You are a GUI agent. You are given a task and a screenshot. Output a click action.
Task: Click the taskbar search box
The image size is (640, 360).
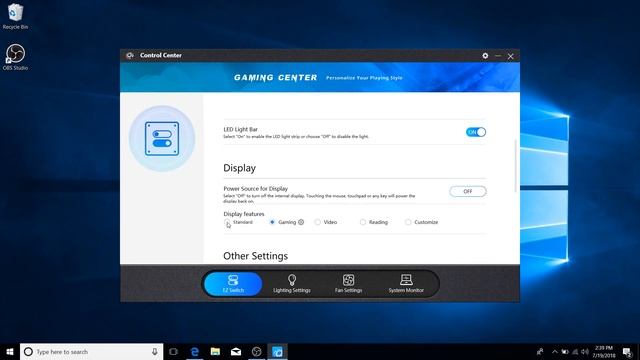coord(91,351)
